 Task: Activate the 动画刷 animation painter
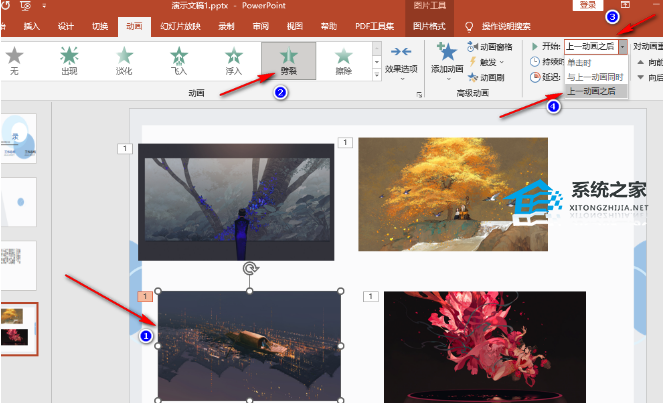486,77
